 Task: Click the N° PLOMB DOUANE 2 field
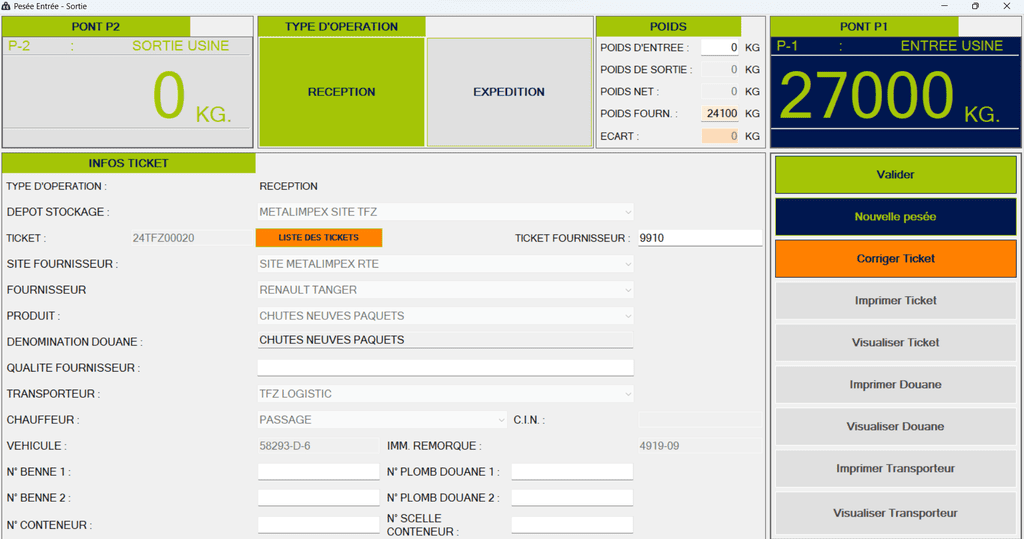coord(572,498)
